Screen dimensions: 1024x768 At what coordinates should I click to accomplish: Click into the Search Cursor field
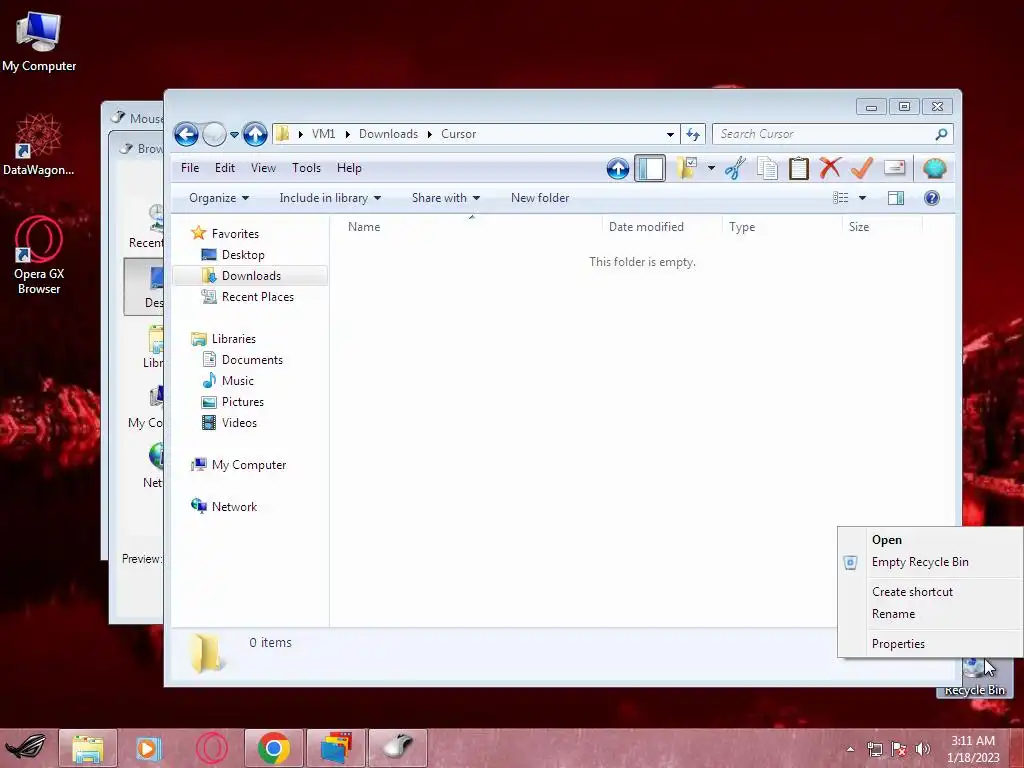click(x=824, y=134)
